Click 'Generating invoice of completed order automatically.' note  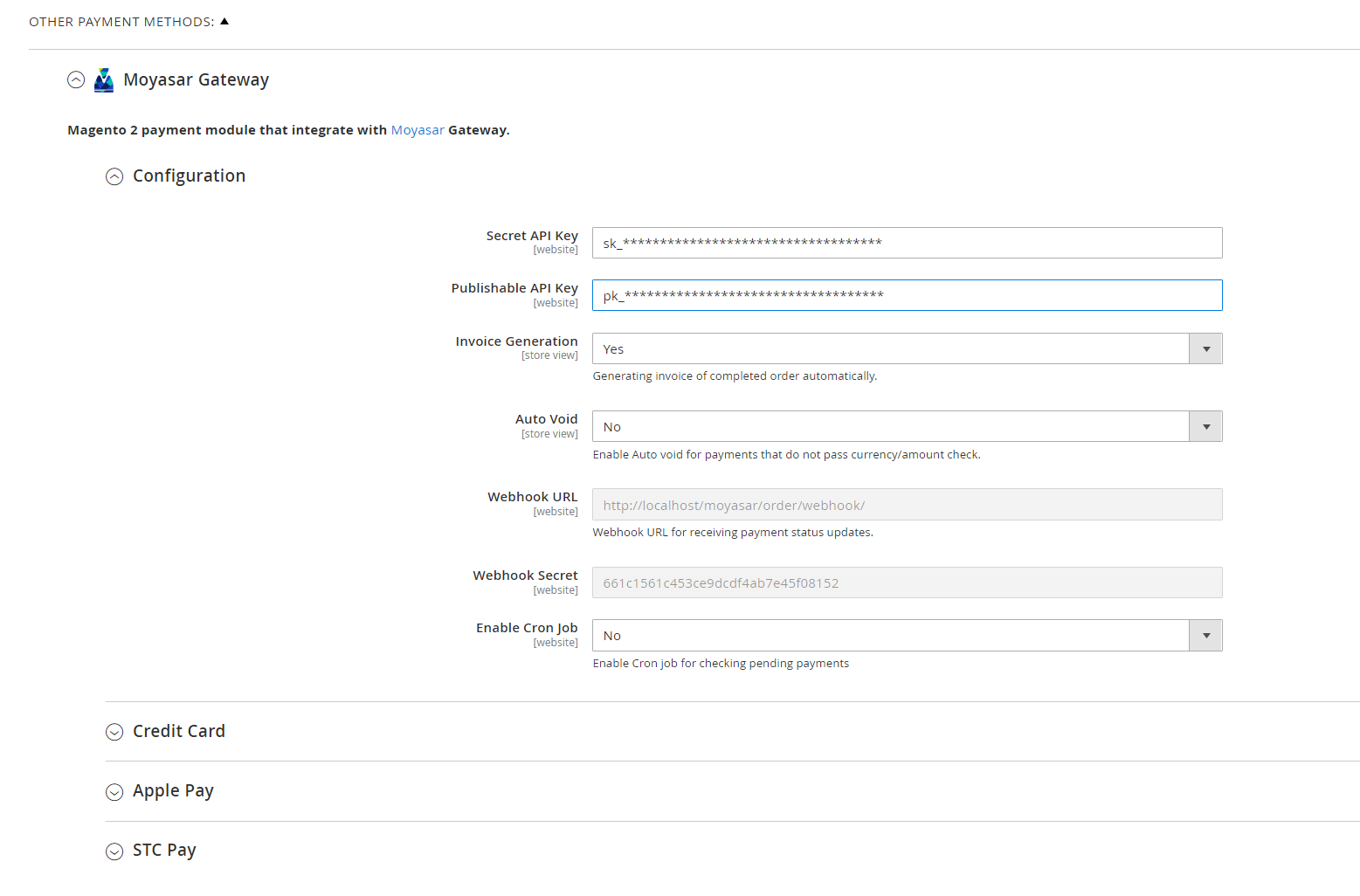click(735, 376)
